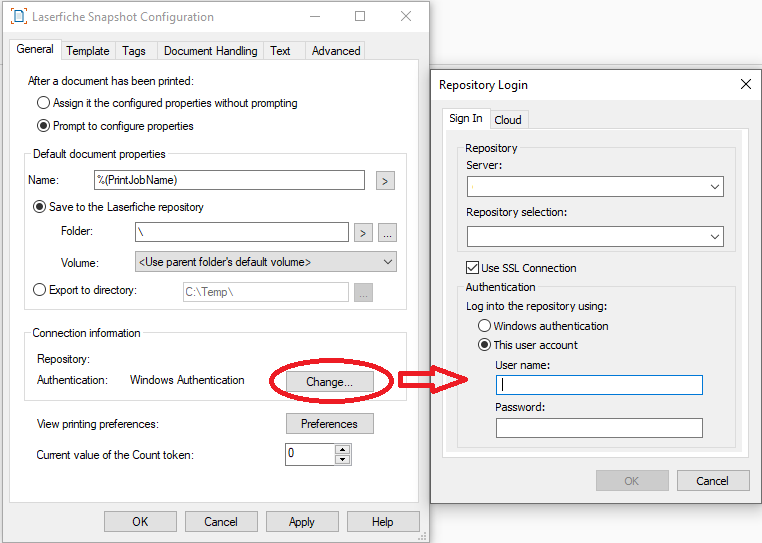Browse for folder with ellipsis button

(x=387, y=233)
